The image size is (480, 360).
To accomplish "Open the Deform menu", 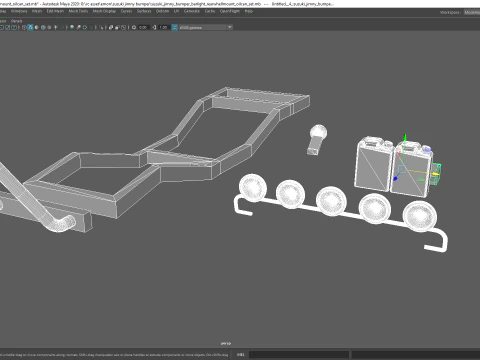I will 162,11.
